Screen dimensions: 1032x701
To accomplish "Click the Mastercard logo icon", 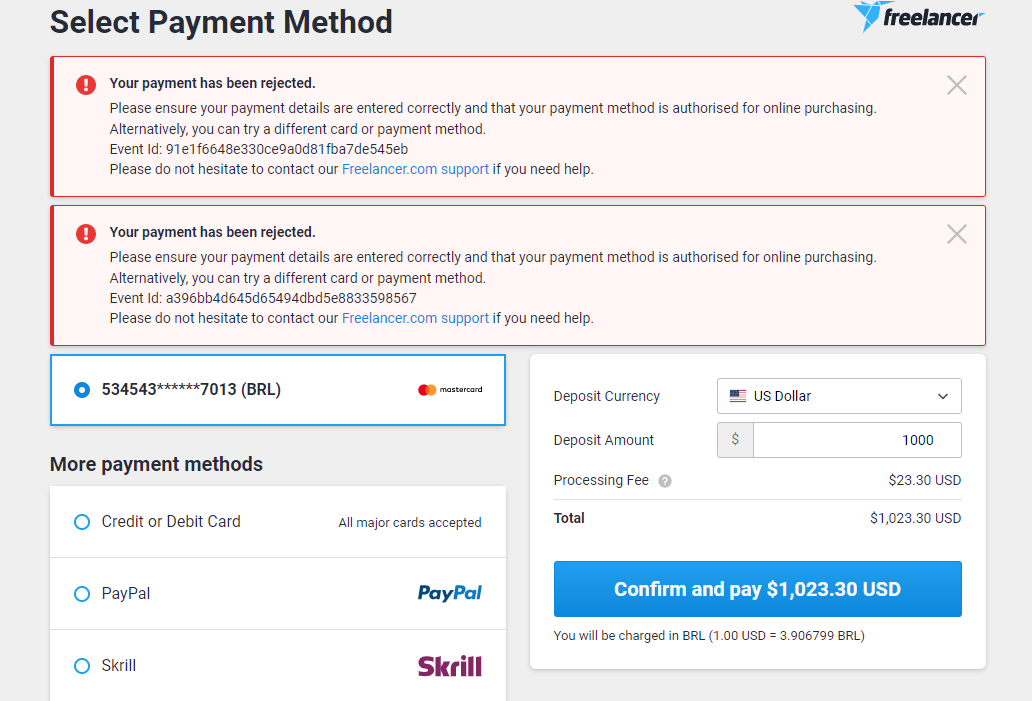I will click(x=449, y=390).
